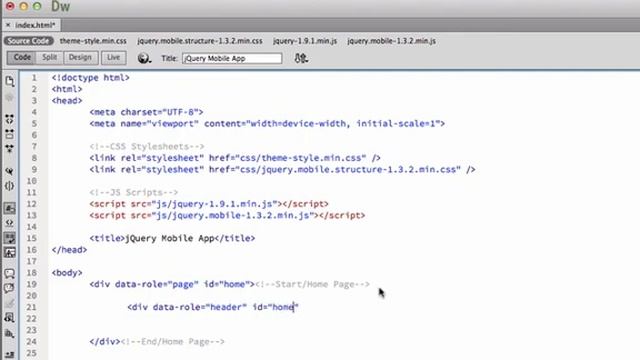Screen dimensions: 640x360
Task: Click the Recent Snippets icon
Action: coord(9,318)
